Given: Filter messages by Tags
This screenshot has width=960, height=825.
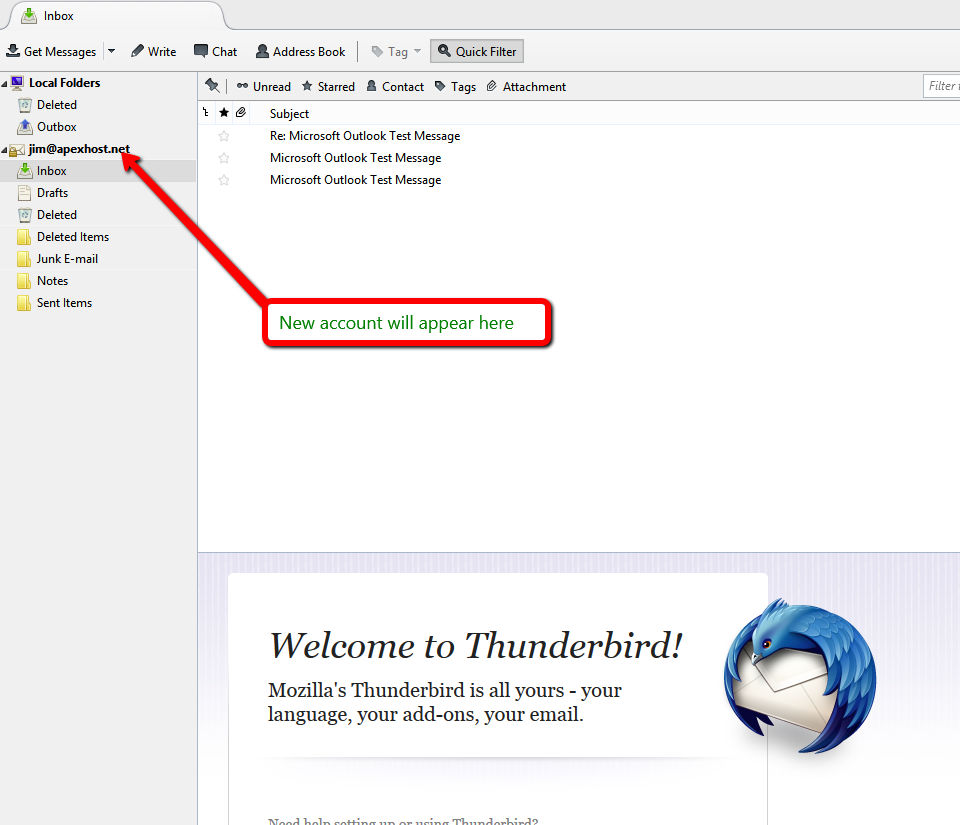Looking at the screenshot, I should point(455,87).
